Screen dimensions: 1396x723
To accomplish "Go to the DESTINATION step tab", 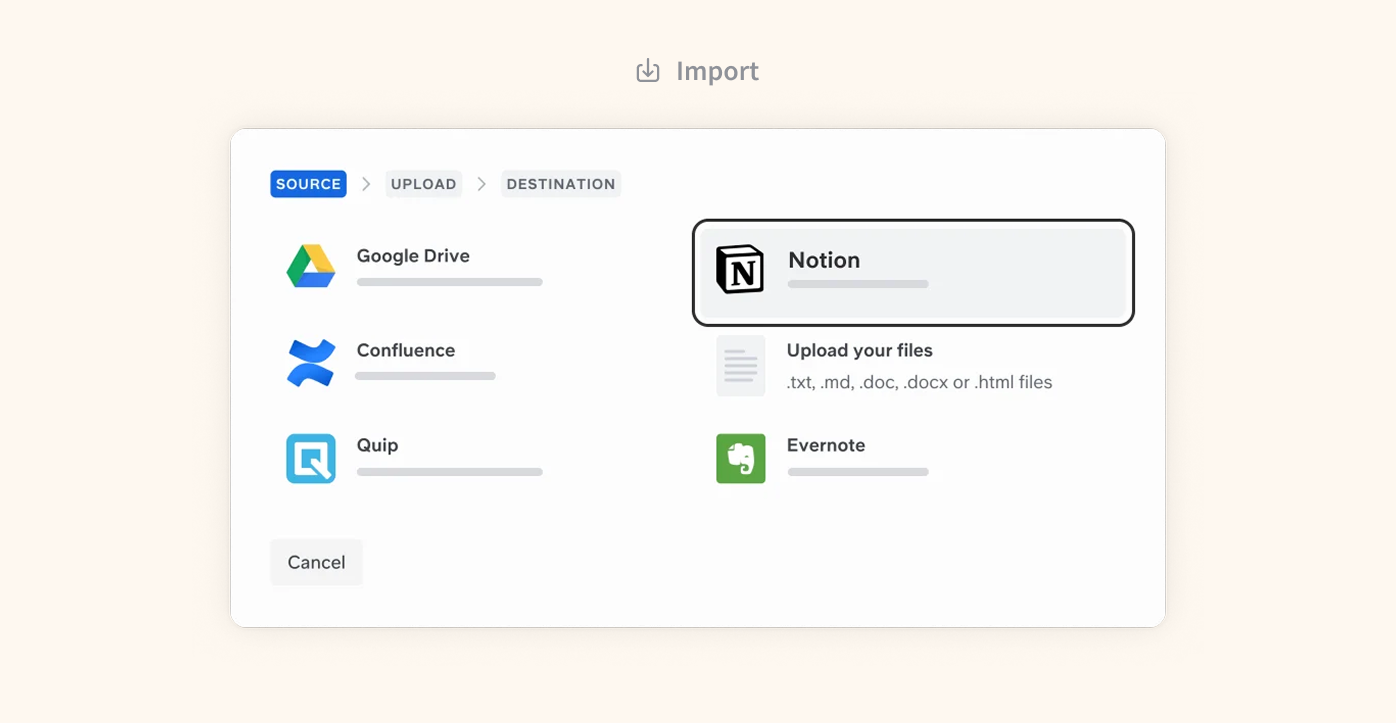I will [x=561, y=184].
